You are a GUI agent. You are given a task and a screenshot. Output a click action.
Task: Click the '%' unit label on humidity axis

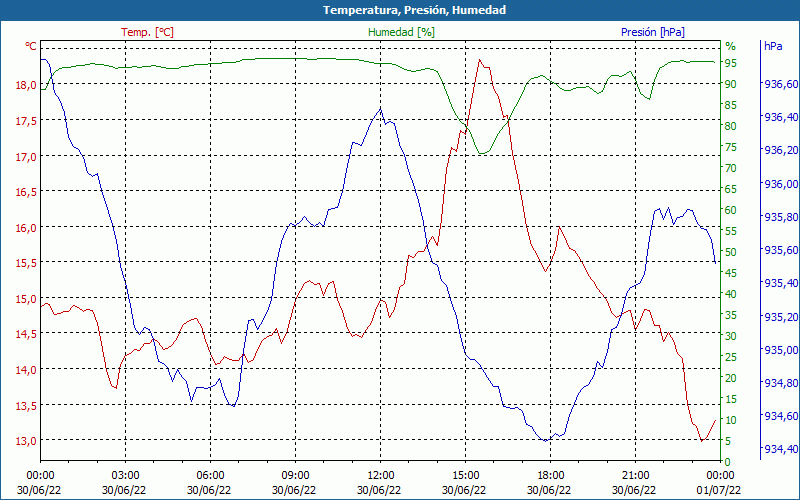click(731, 46)
